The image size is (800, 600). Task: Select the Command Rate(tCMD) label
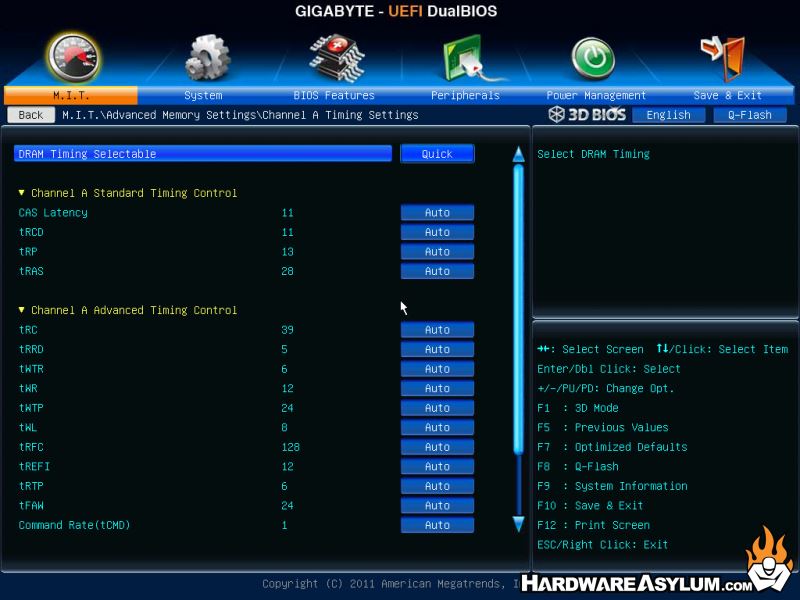click(74, 525)
